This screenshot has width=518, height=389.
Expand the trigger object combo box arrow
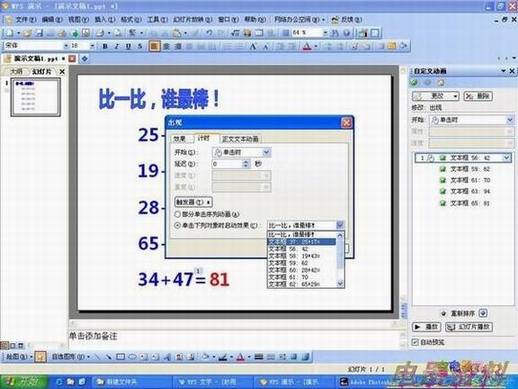[340, 225]
